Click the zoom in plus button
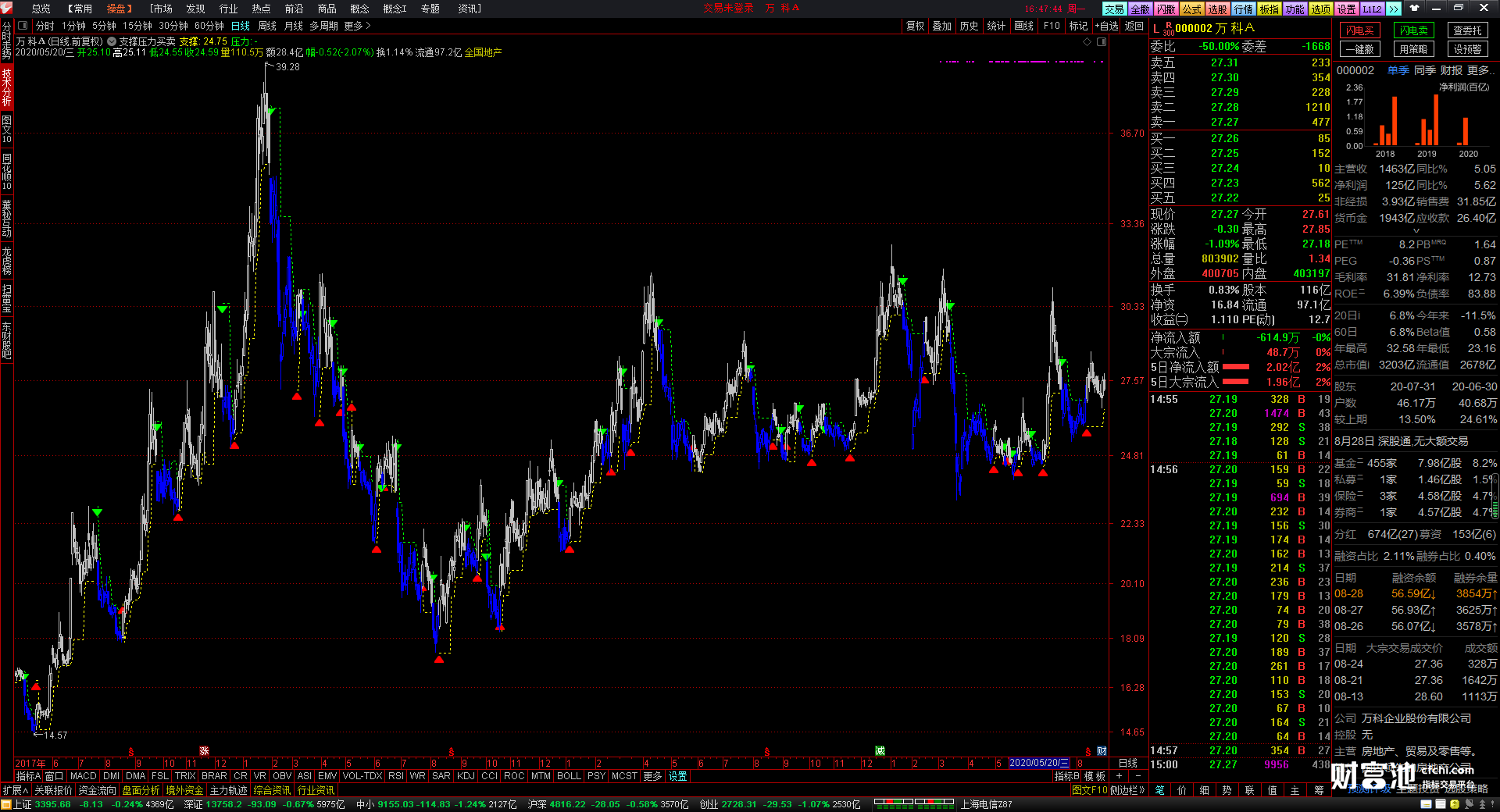1500x812 pixels. click(1120, 776)
